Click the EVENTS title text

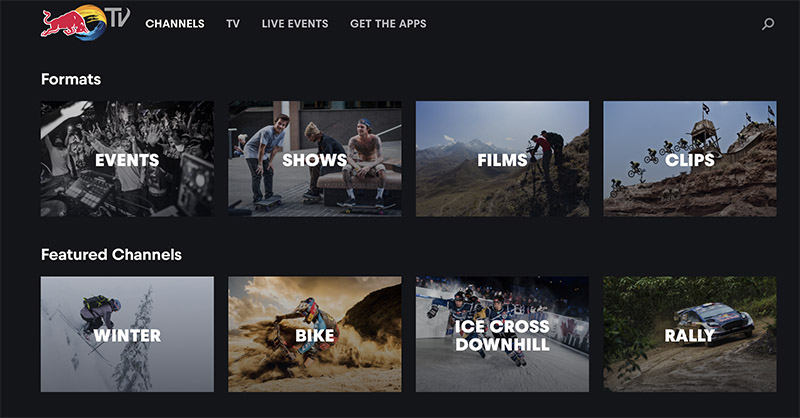127,160
